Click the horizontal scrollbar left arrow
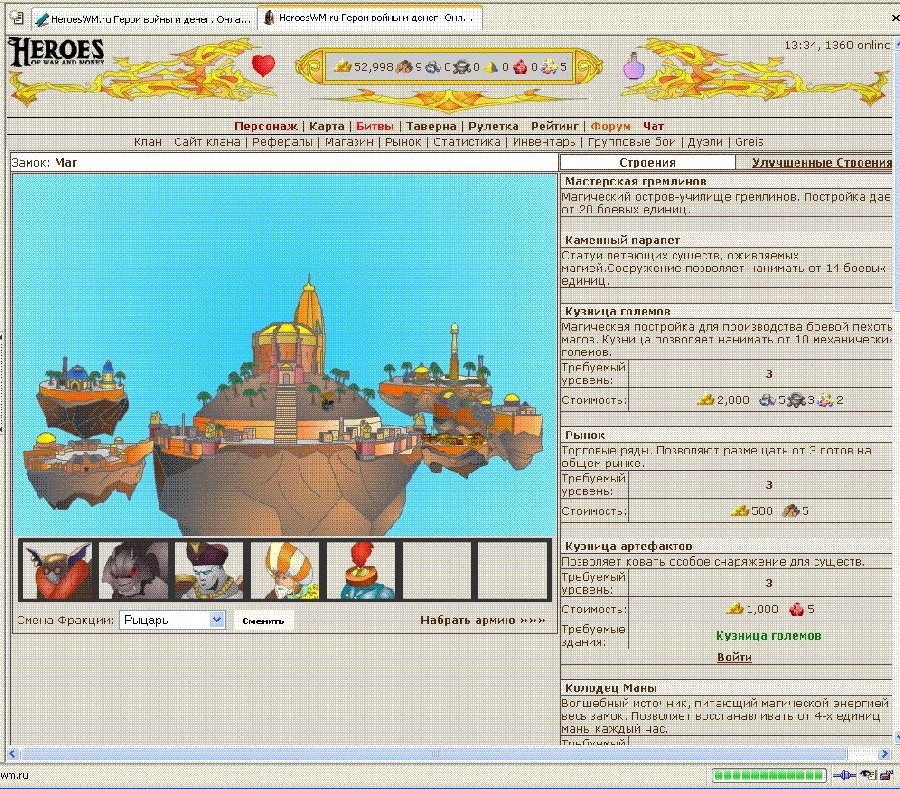Screen dimensions: 900x789 click(12, 753)
